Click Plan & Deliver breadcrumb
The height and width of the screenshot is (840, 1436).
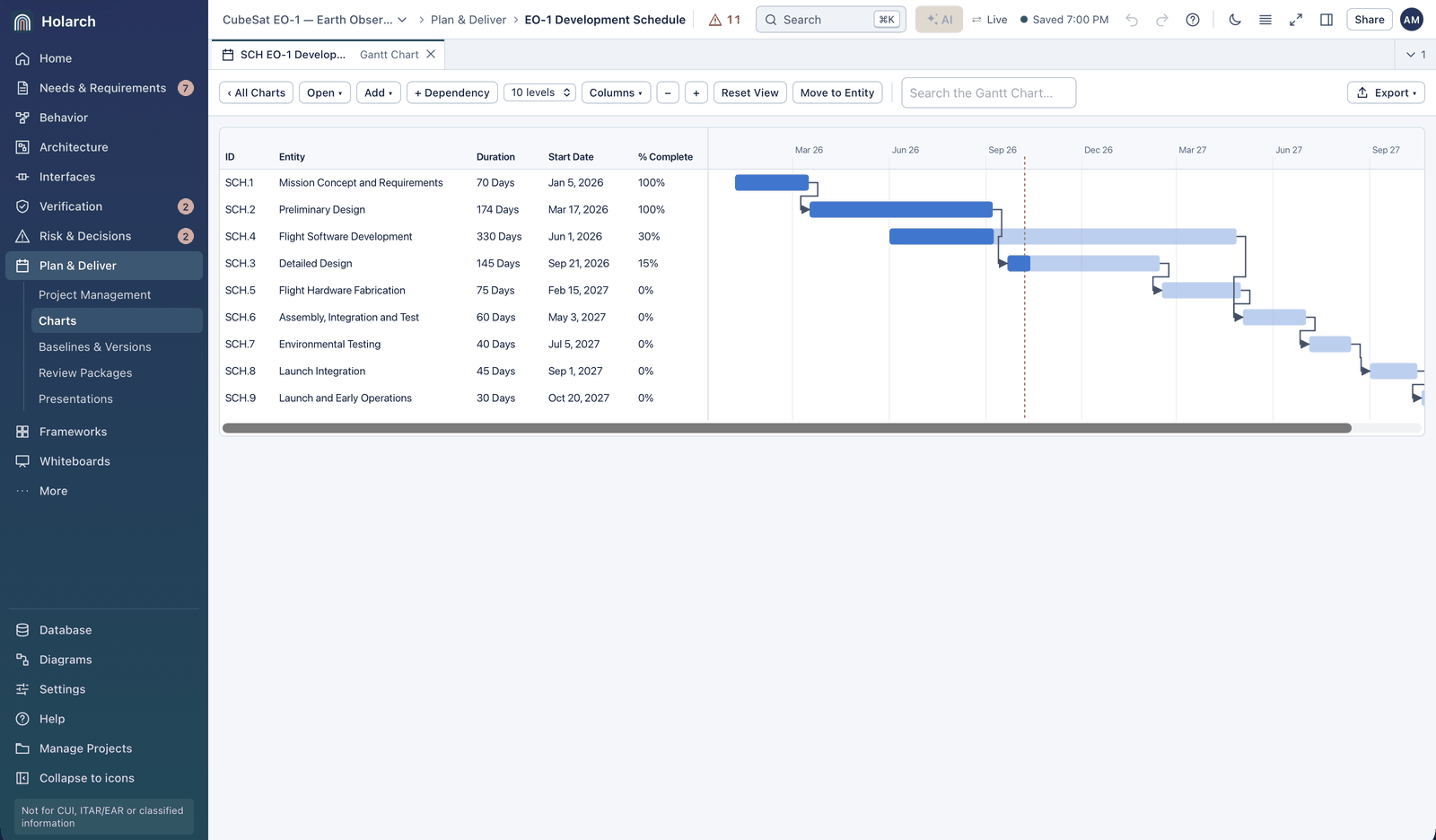click(x=468, y=20)
